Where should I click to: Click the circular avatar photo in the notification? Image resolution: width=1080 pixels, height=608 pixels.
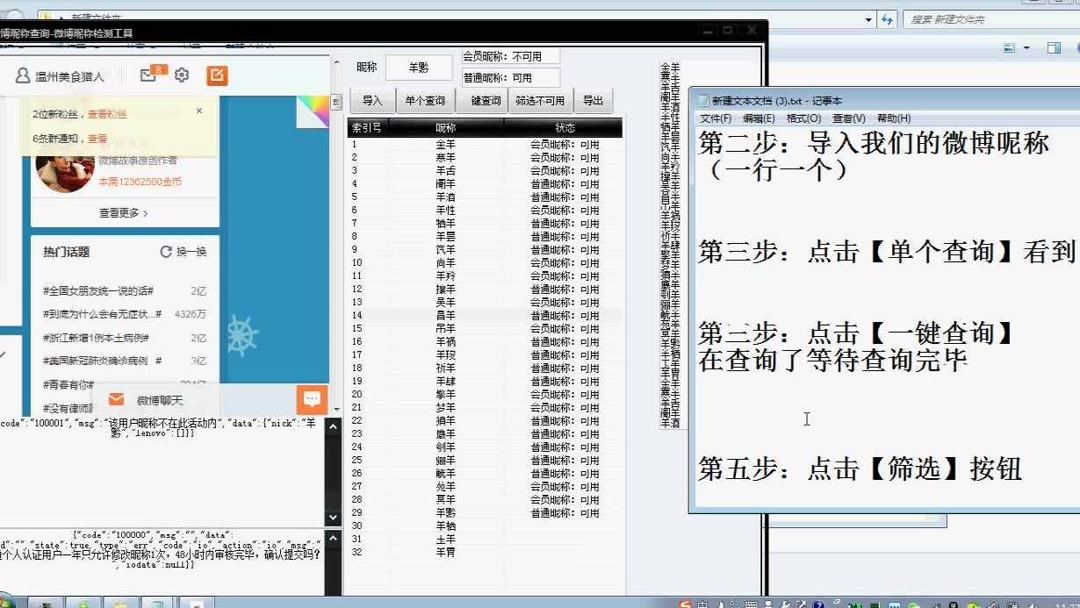(62, 172)
